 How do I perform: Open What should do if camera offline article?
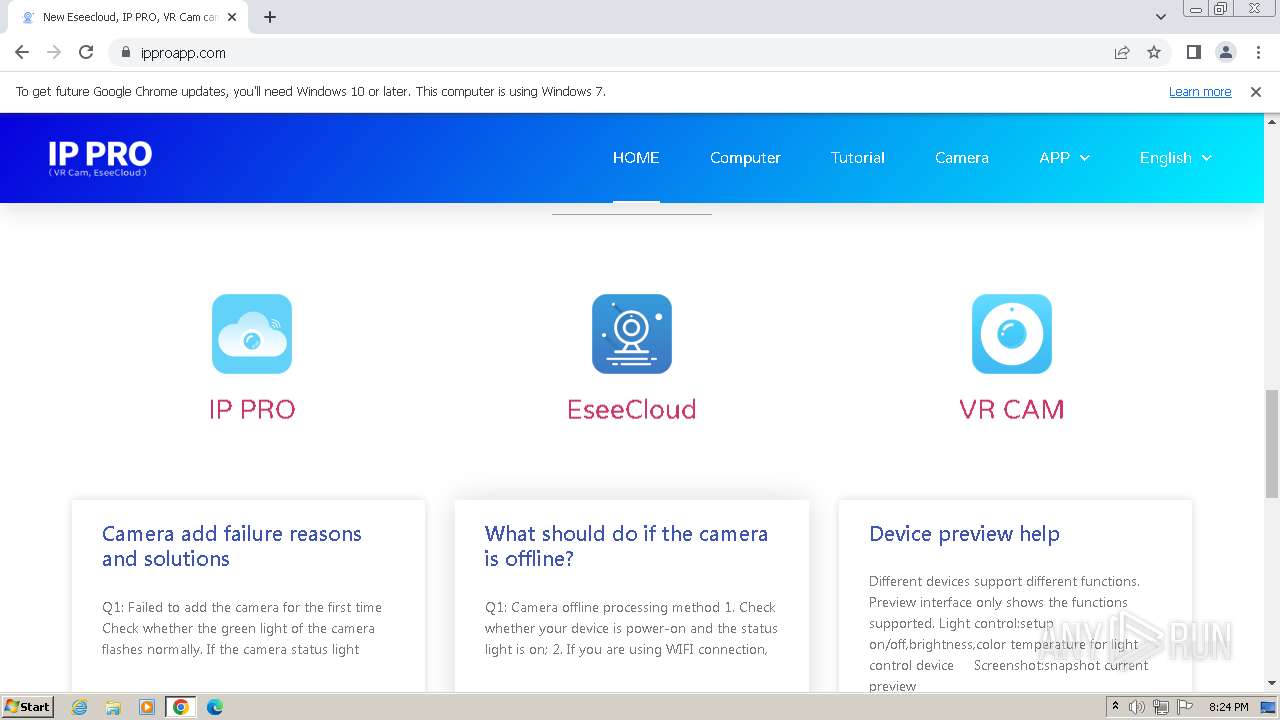pos(627,546)
